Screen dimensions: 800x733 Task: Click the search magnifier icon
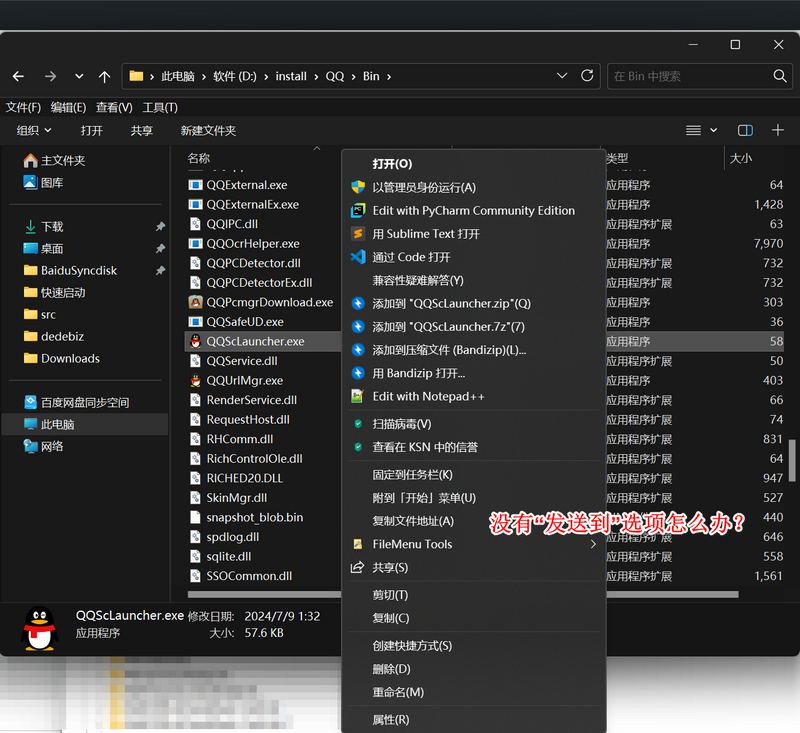(x=780, y=76)
